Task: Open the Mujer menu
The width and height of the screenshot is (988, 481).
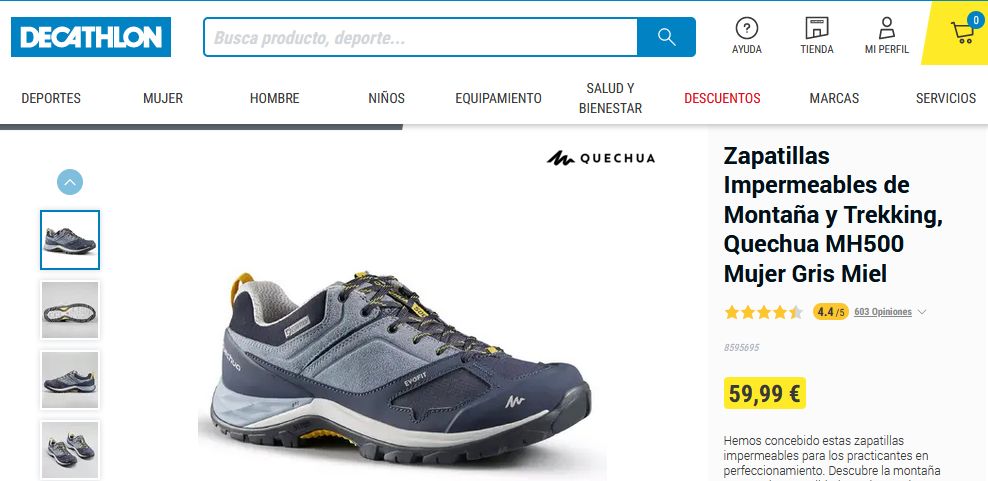Action: pyautogui.click(x=163, y=98)
